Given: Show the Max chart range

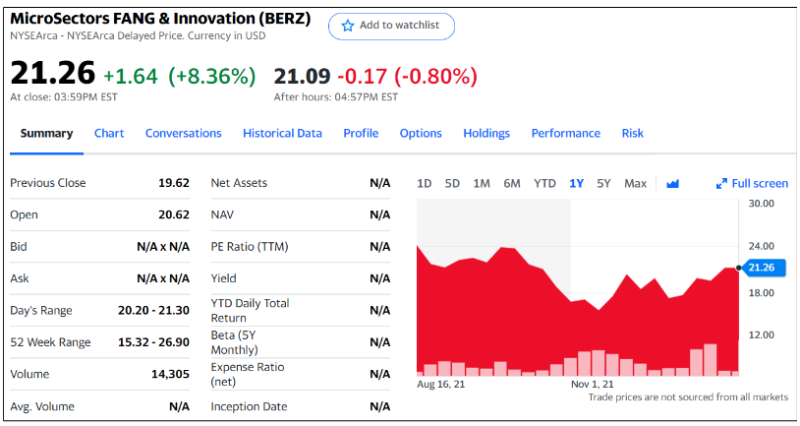Looking at the screenshot, I should pos(635,183).
